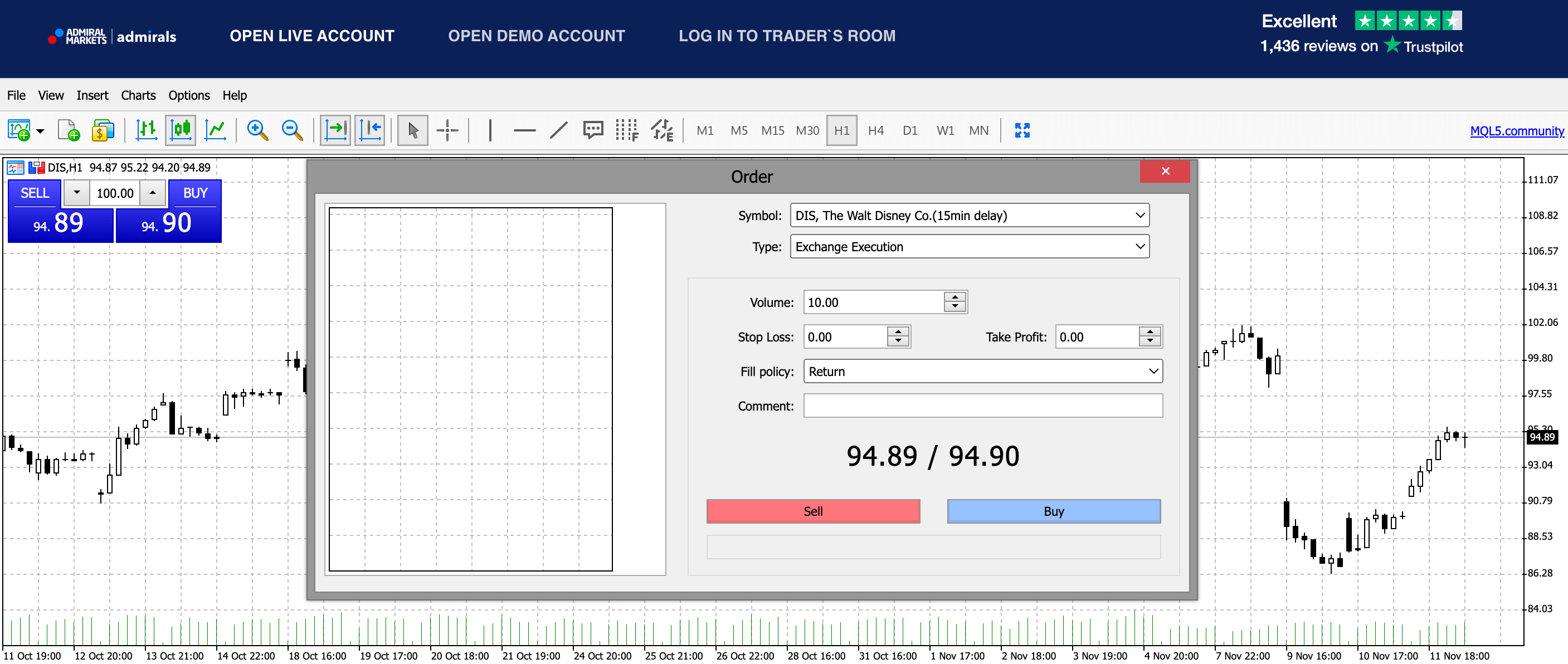The image size is (1568, 664).
Task: Switch timeframe to M15
Action: [x=773, y=130]
